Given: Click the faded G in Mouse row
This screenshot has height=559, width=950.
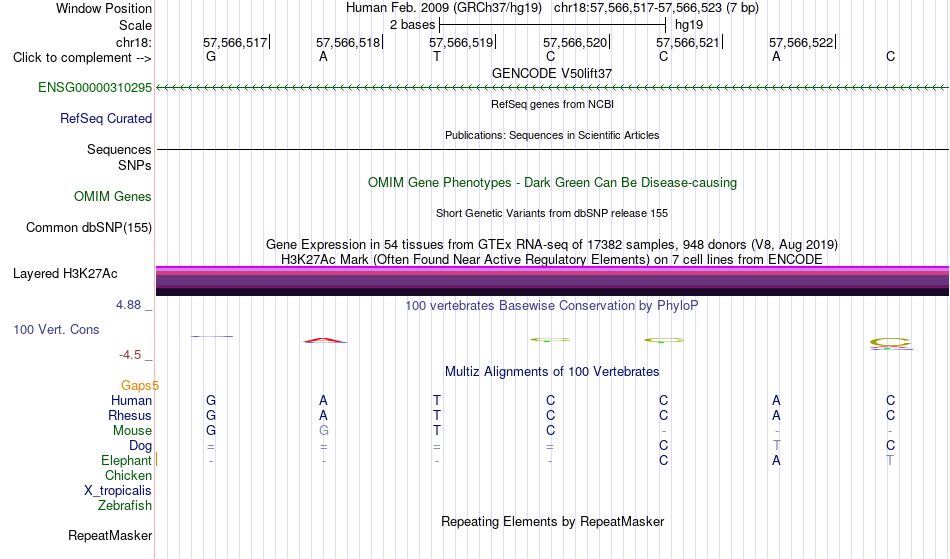Looking at the screenshot, I should [324, 431].
